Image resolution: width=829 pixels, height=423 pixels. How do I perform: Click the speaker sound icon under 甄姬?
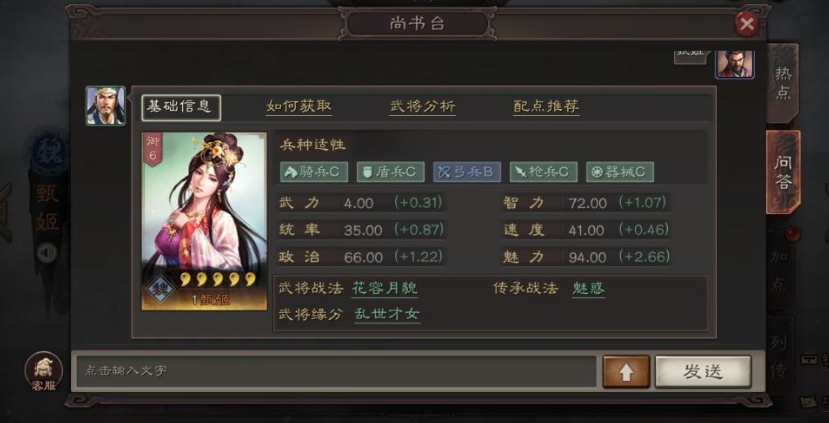47,253
